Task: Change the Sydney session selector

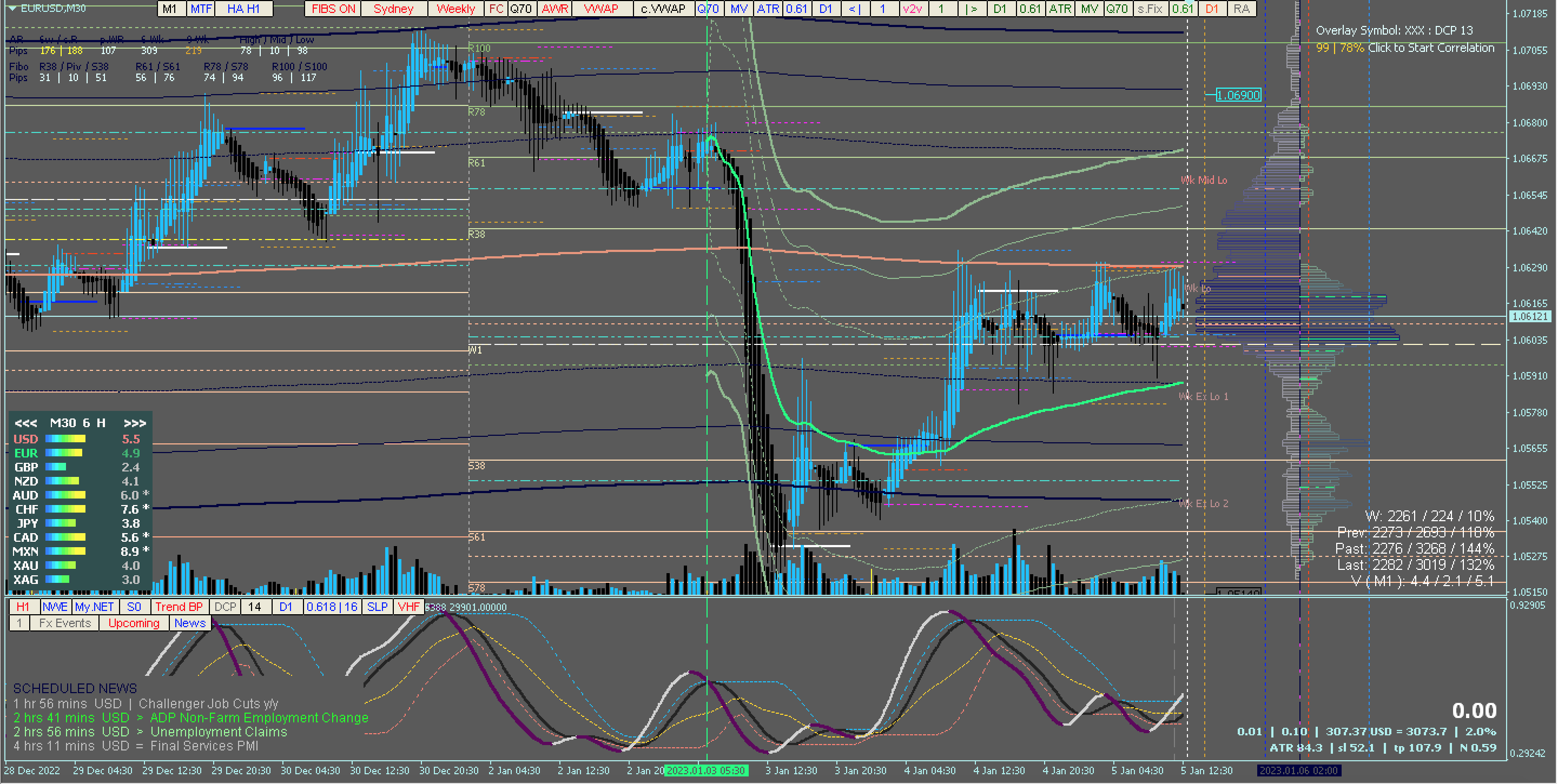Action: (x=393, y=9)
